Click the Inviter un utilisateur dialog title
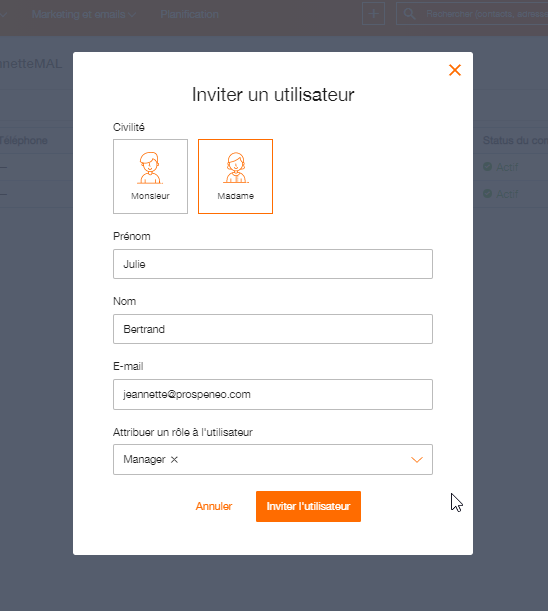Screen dimensions: 548x611 pyautogui.click(x=273, y=95)
